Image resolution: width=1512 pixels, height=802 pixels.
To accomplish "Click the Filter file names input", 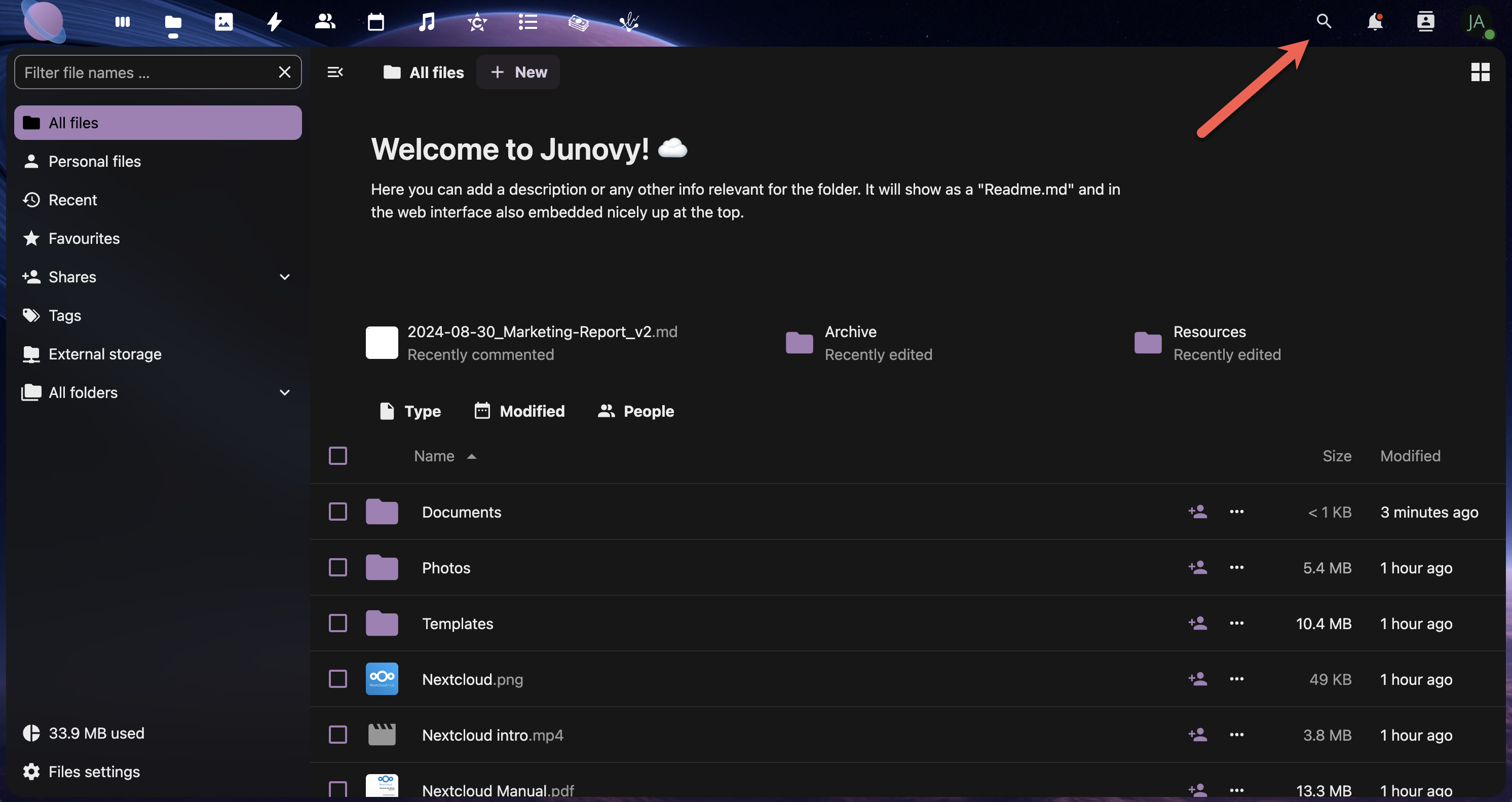I will (x=147, y=72).
